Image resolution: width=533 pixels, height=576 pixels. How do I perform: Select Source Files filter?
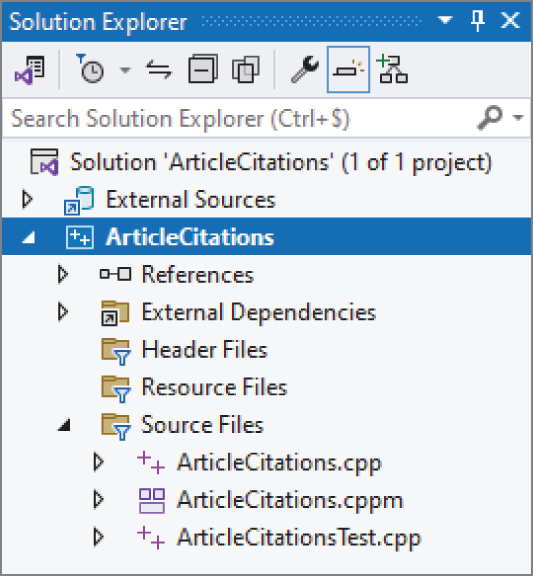pos(202,424)
